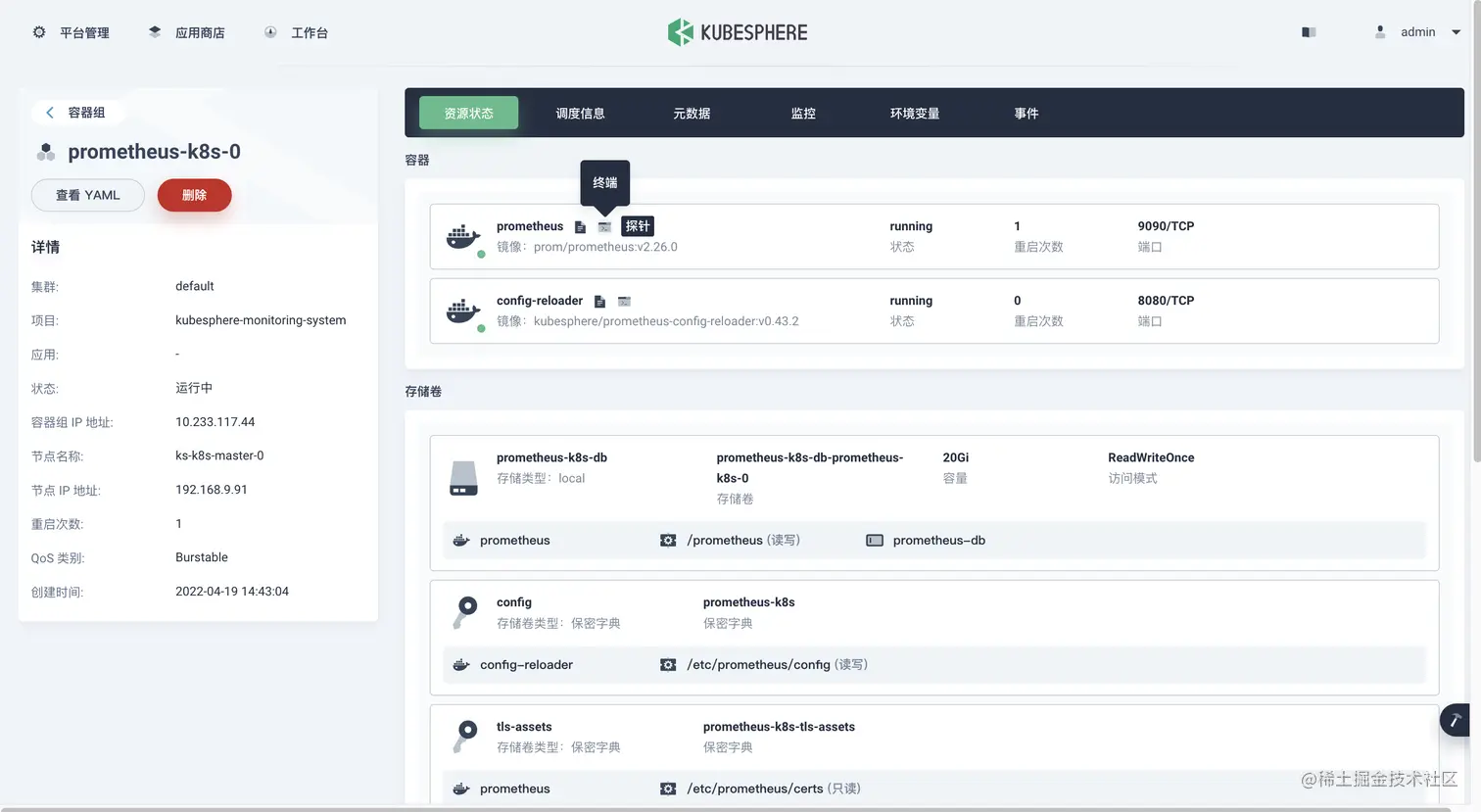1481x812 pixels.
Task: Open the floating hammer toolbox button
Action: (1456, 720)
